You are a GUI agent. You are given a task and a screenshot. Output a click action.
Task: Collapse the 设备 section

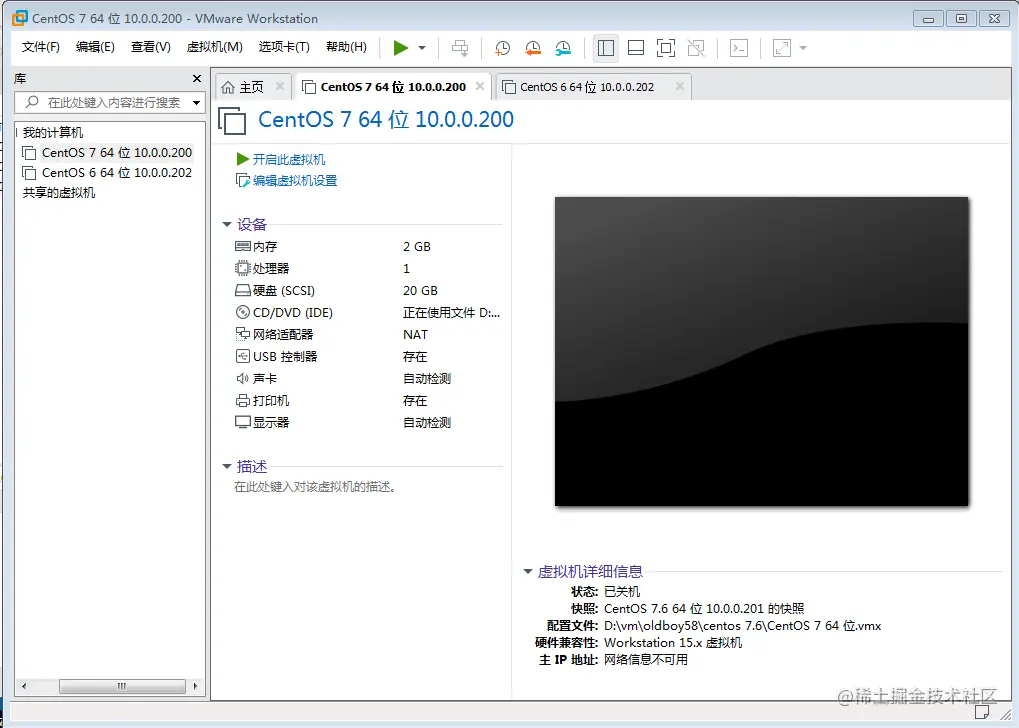coord(227,224)
